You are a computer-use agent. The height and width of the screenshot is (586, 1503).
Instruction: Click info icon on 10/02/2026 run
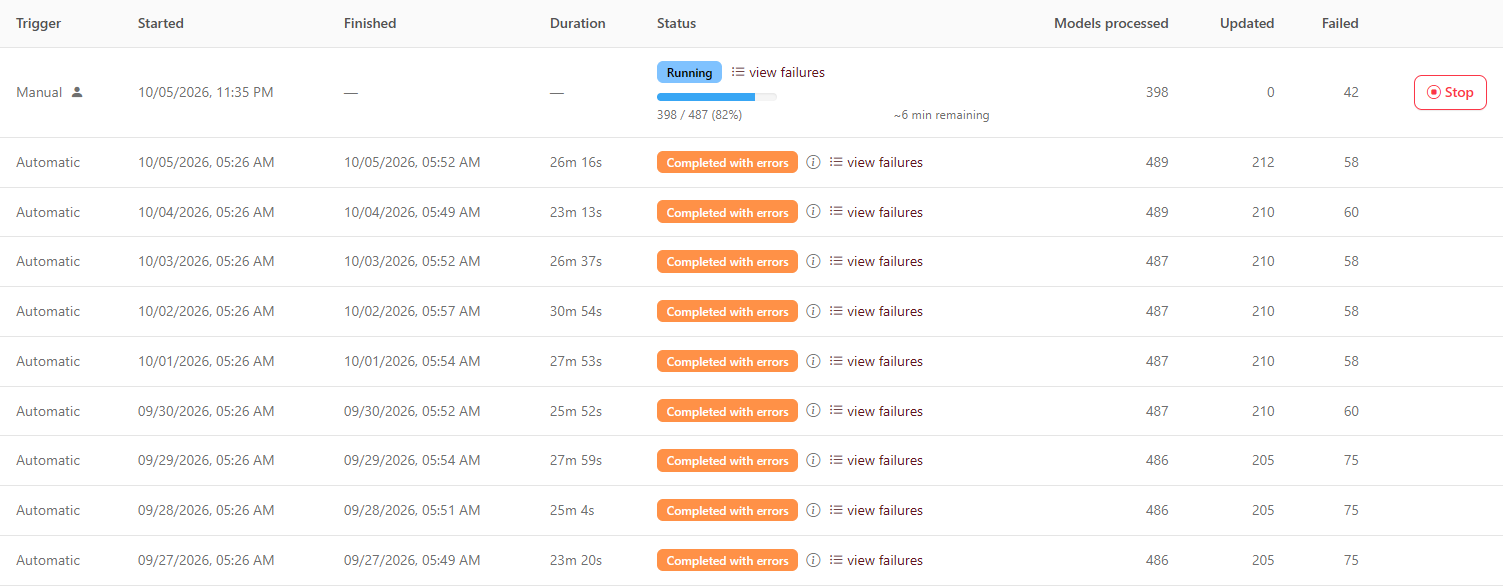[813, 311]
